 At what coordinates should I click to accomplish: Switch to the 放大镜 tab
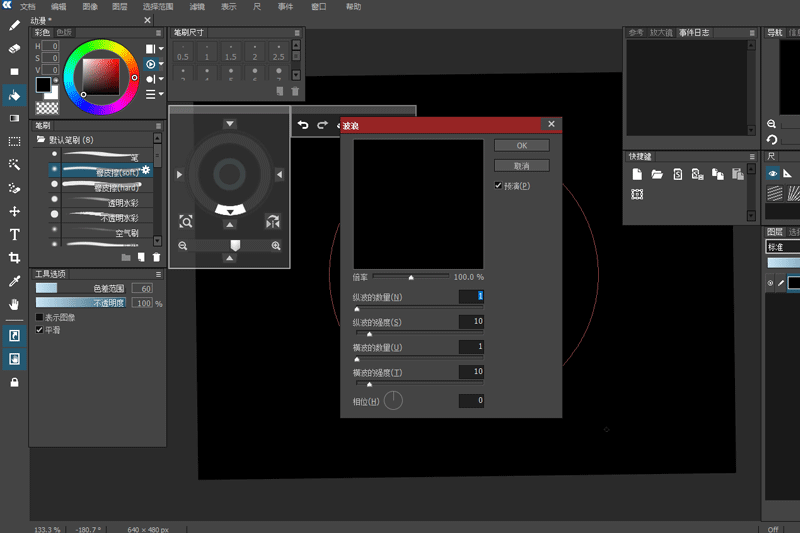click(x=661, y=33)
